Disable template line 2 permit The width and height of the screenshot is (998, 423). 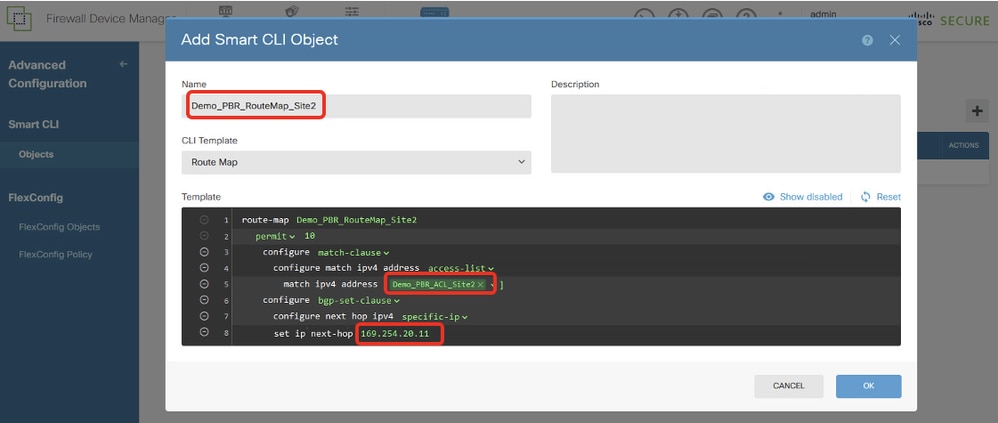pyautogui.click(x=204, y=236)
